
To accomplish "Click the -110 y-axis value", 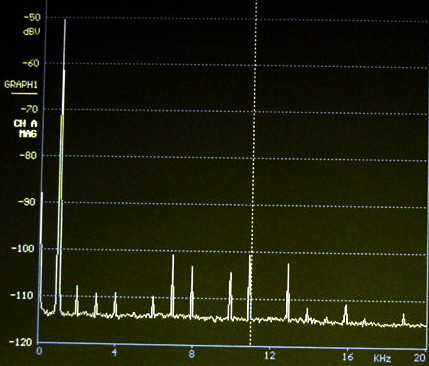I will tap(21, 295).
